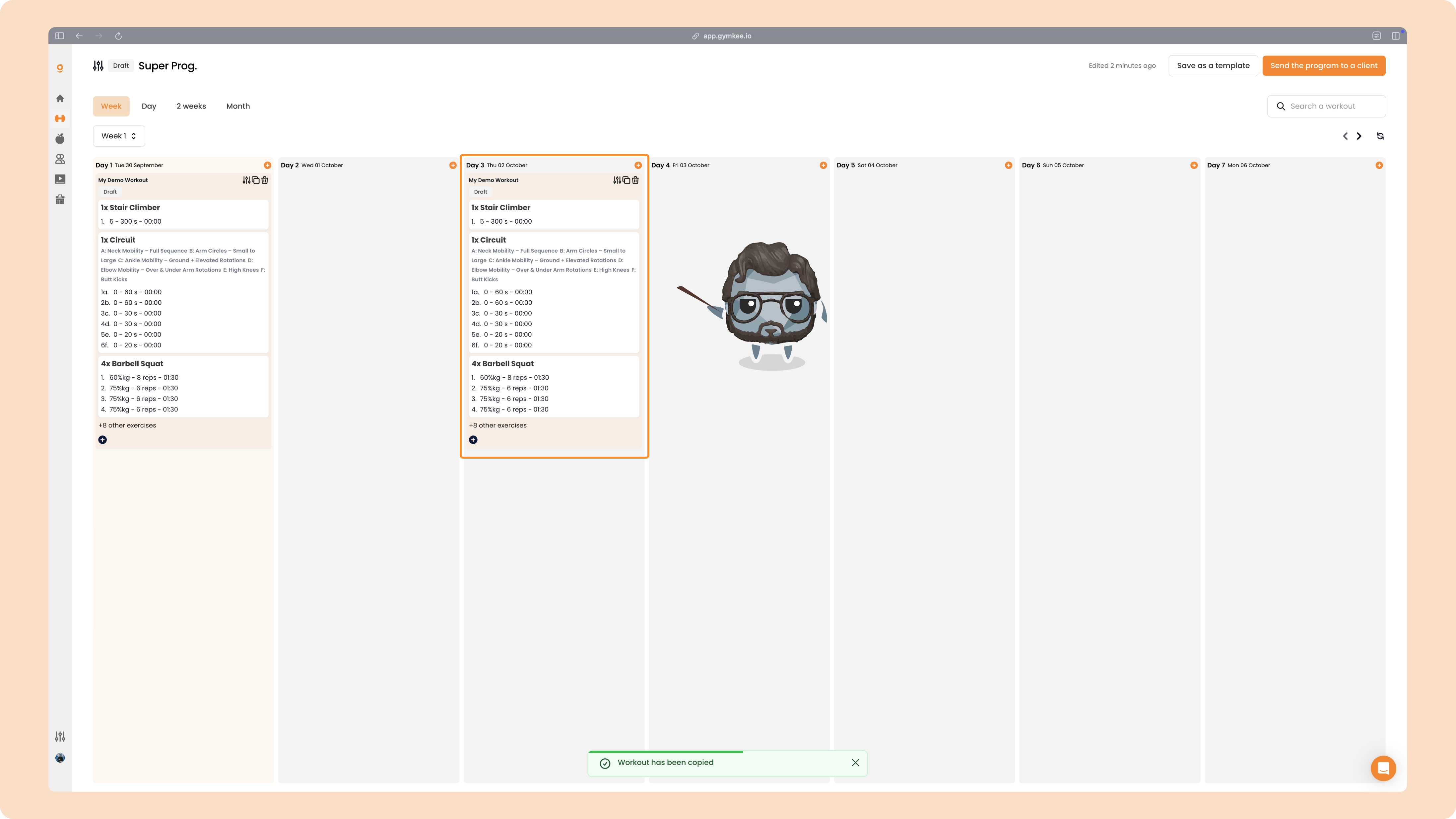Reload the page with browser refresh
Screen dimensions: 1456x819
pos(119,36)
